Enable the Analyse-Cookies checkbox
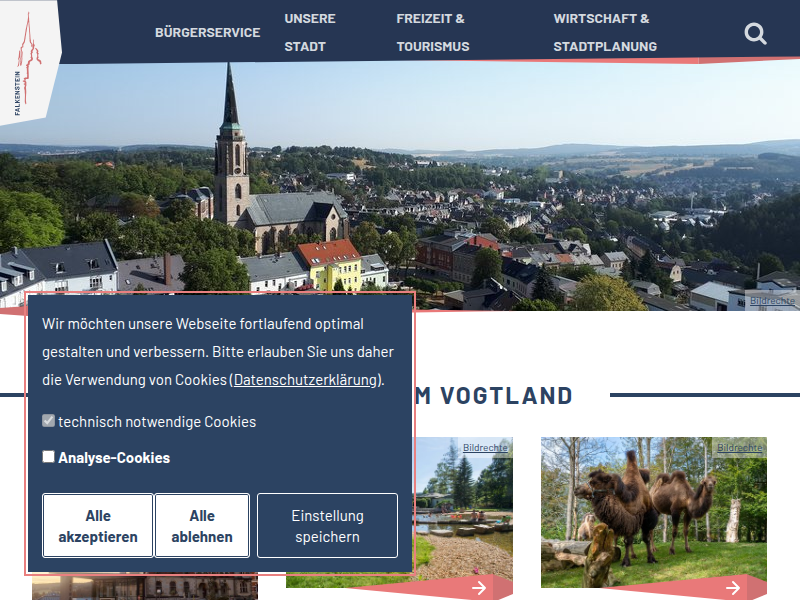 (x=47, y=456)
